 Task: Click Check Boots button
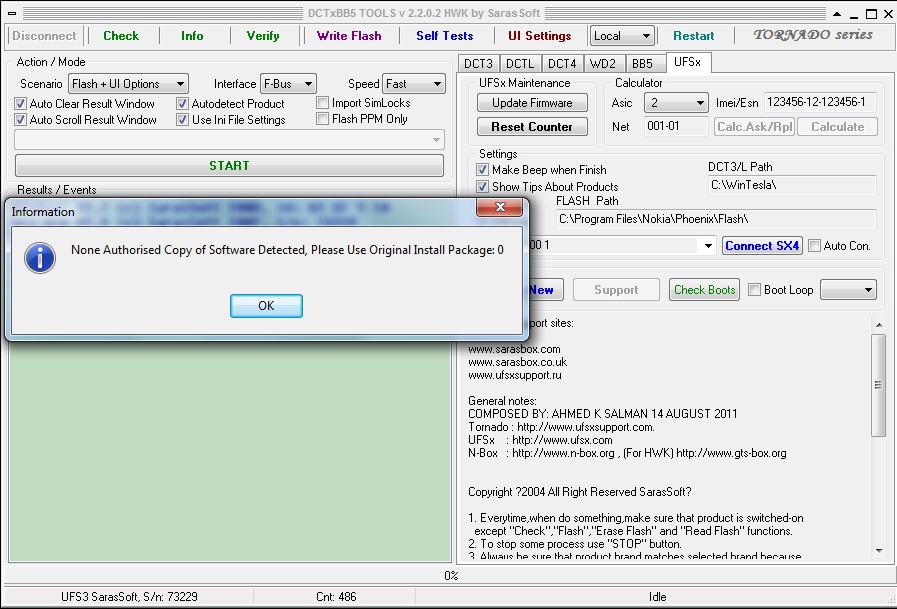pyautogui.click(x=704, y=290)
